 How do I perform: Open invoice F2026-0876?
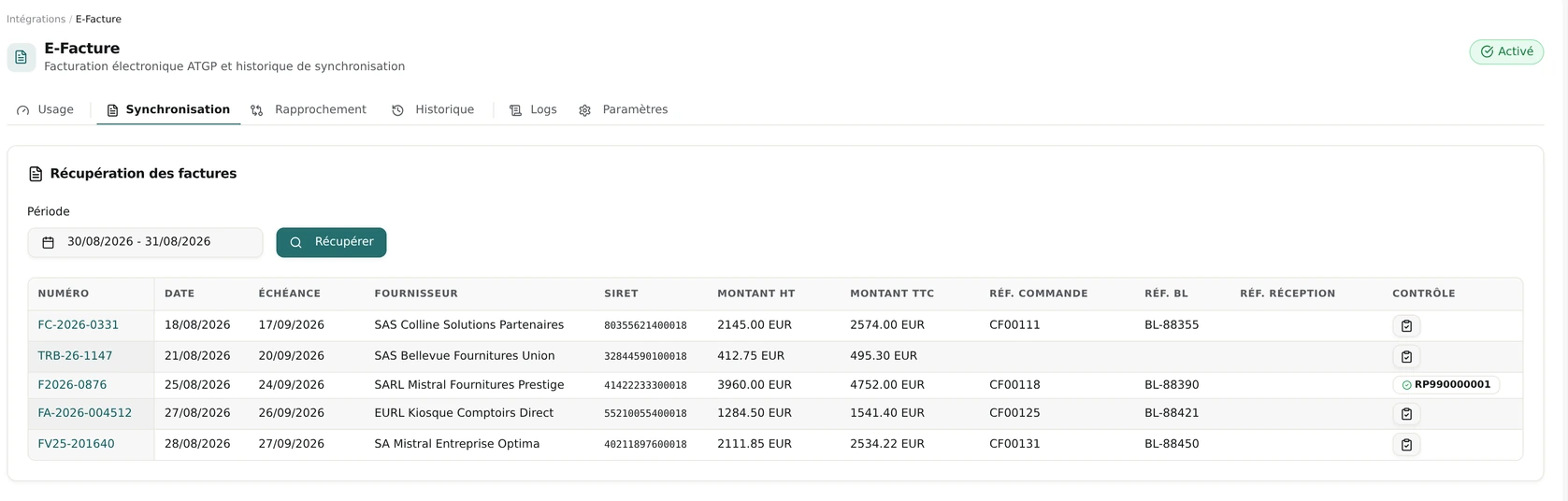72,385
